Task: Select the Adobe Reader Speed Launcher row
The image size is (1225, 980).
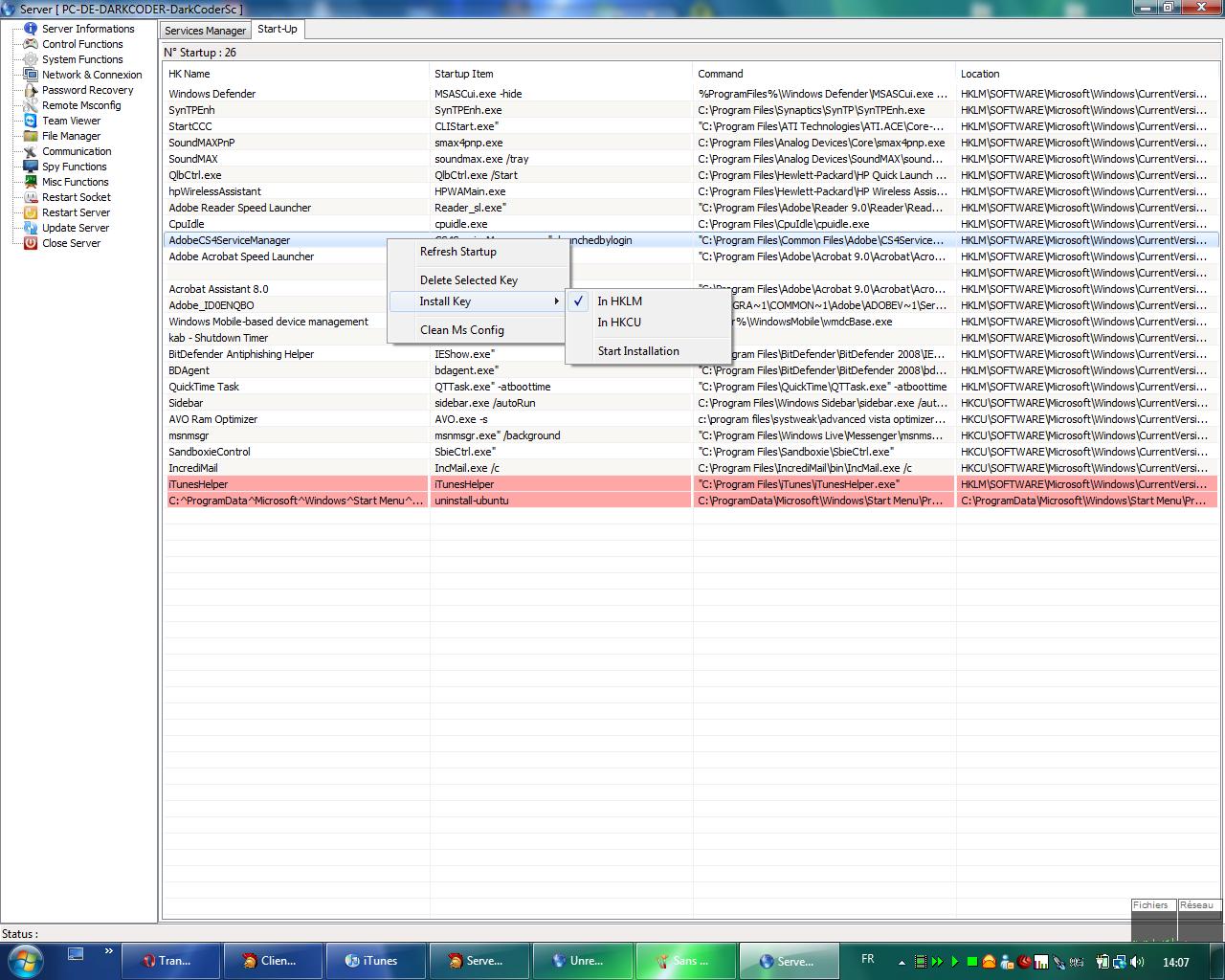Action: (691, 208)
